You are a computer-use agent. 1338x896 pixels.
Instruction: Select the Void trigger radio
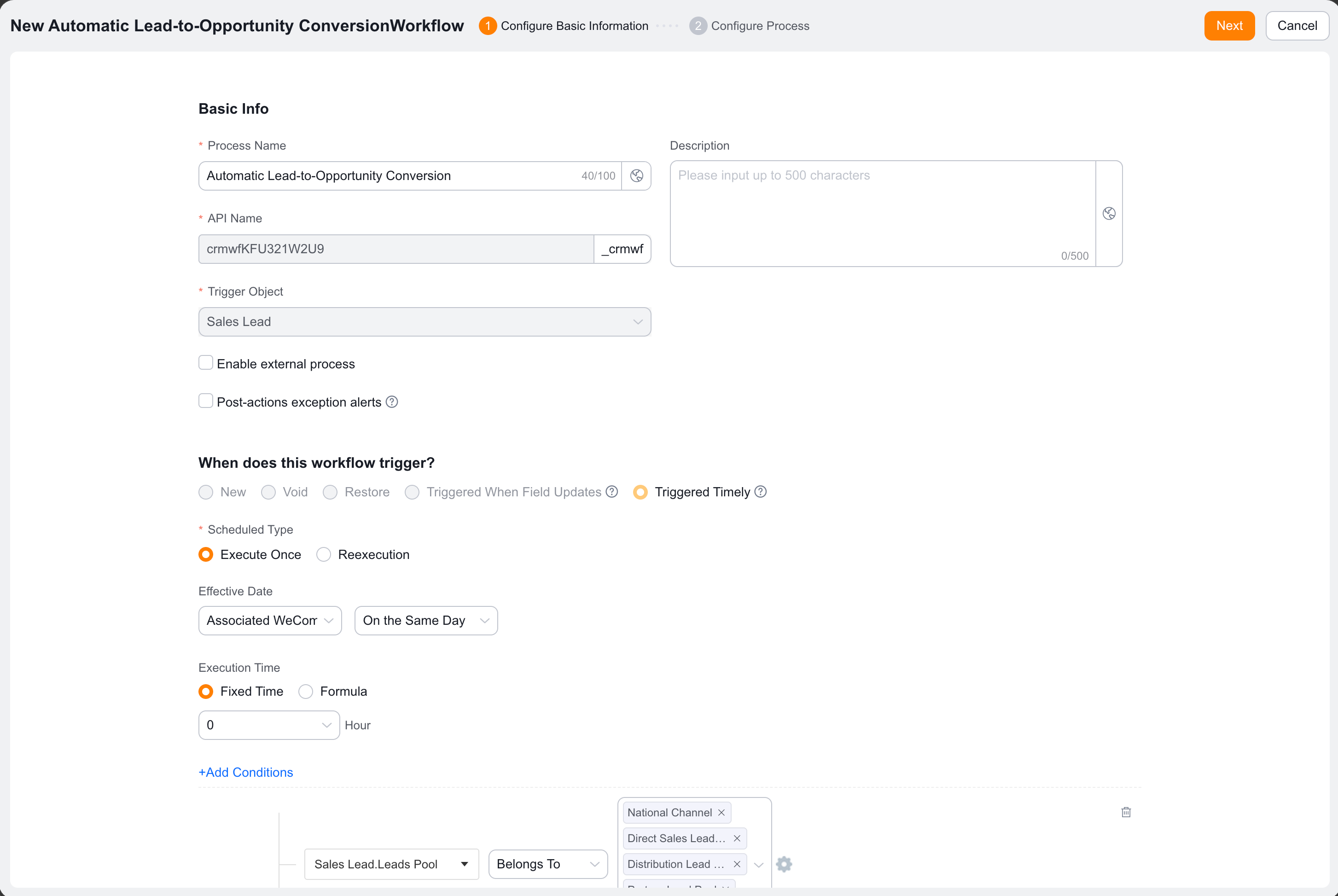pyautogui.click(x=268, y=492)
